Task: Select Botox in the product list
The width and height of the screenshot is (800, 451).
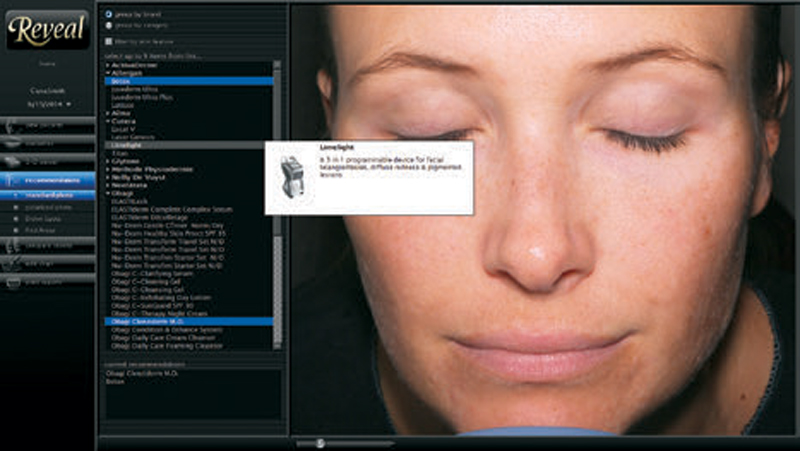Action: (125, 81)
